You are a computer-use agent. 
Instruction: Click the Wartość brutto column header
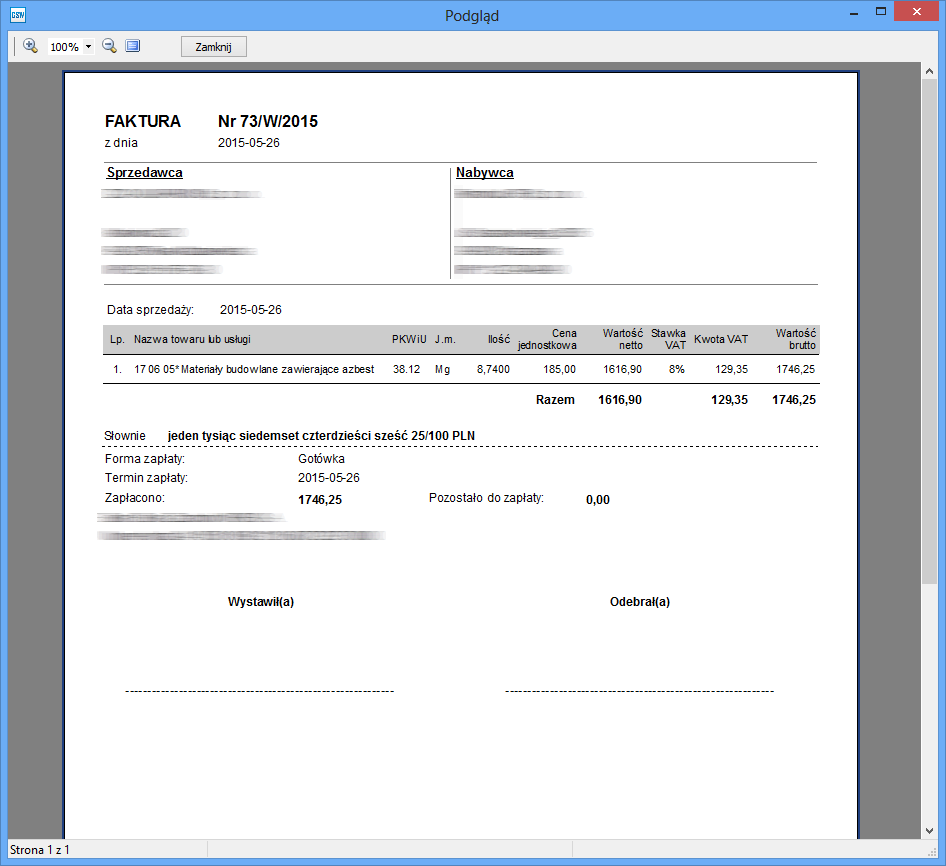tap(796, 339)
